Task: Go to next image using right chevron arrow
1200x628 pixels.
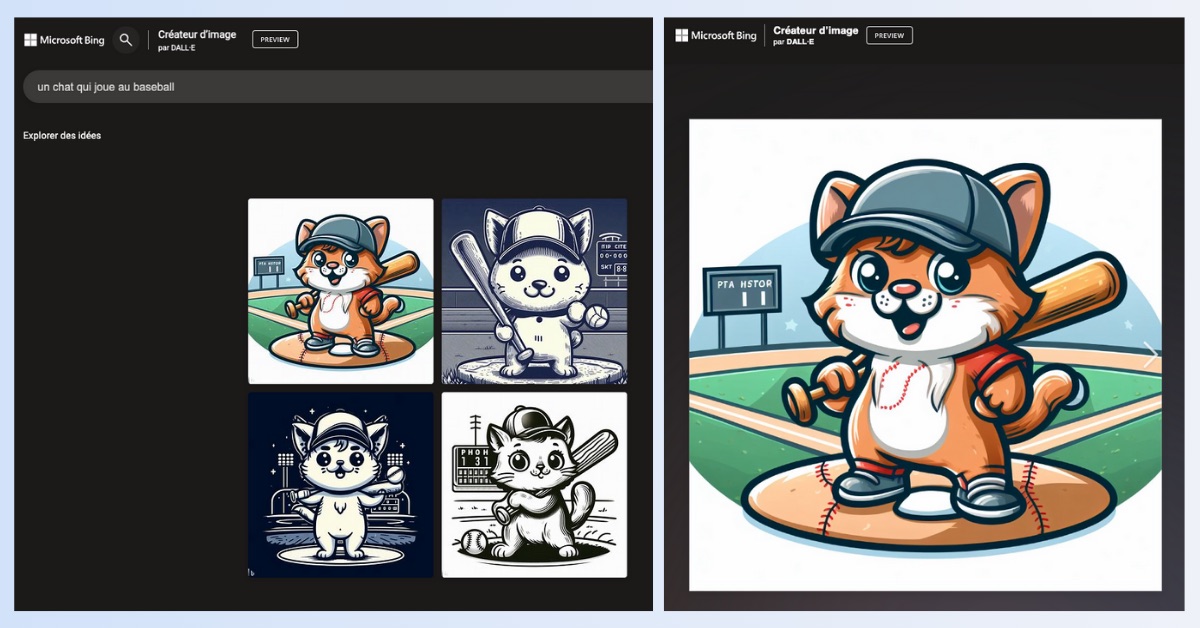Action: (1150, 354)
